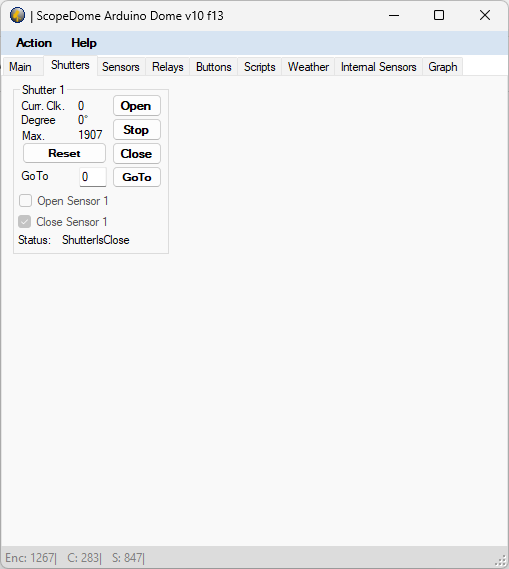This screenshot has height=569, width=509.
Task: Switch to the Main tab
Action: 21,67
